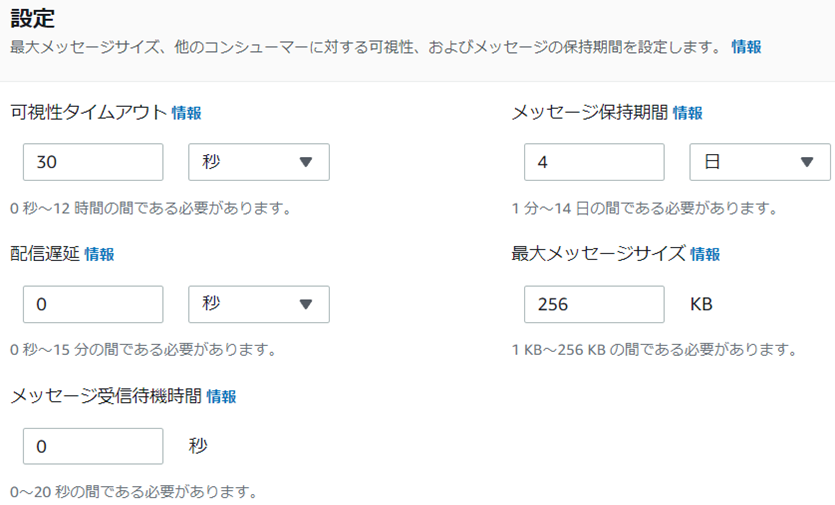Click the 設定 section heading

coord(32,18)
